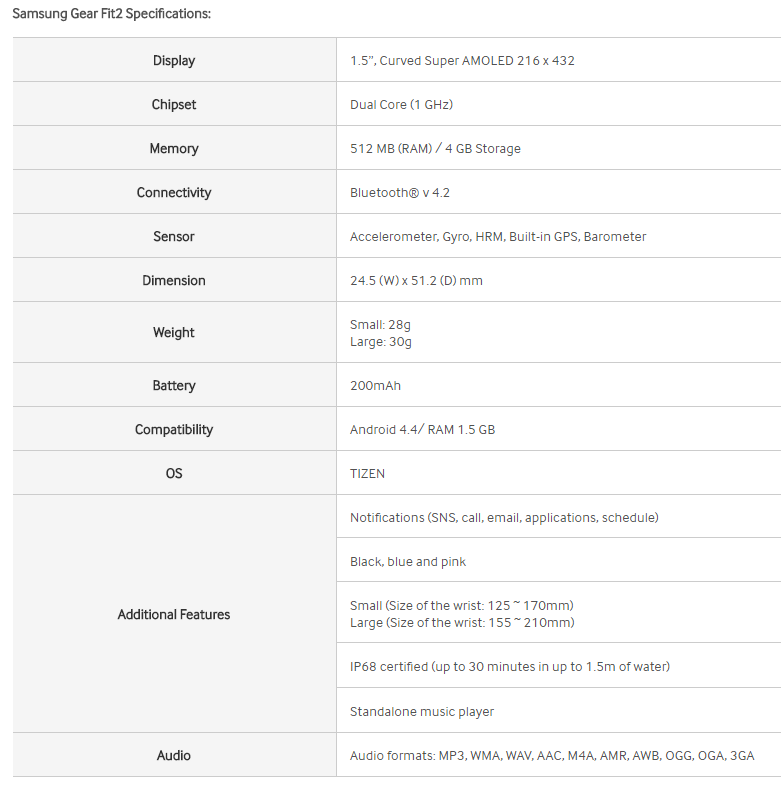
Task: Select the Display row label
Action: (x=174, y=61)
